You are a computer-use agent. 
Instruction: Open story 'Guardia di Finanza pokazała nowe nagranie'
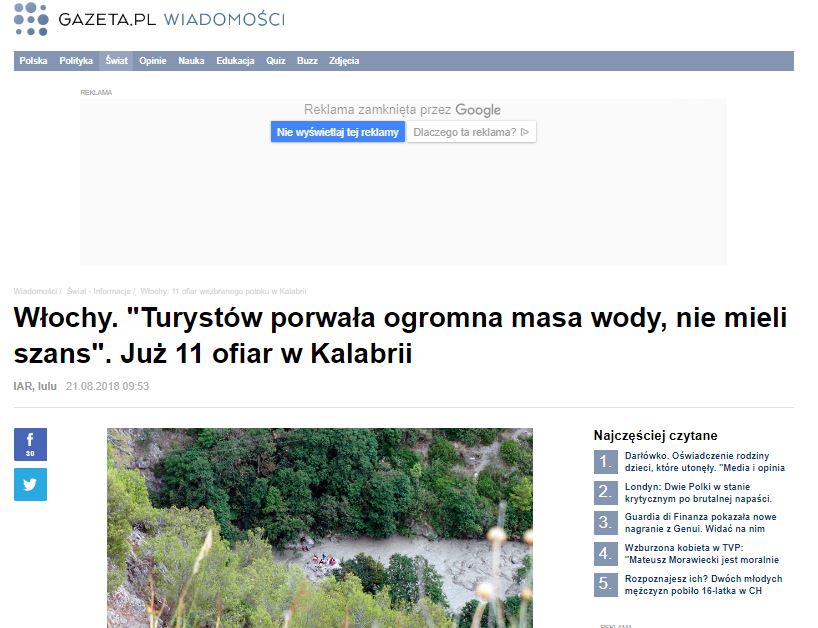click(x=701, y=523)
